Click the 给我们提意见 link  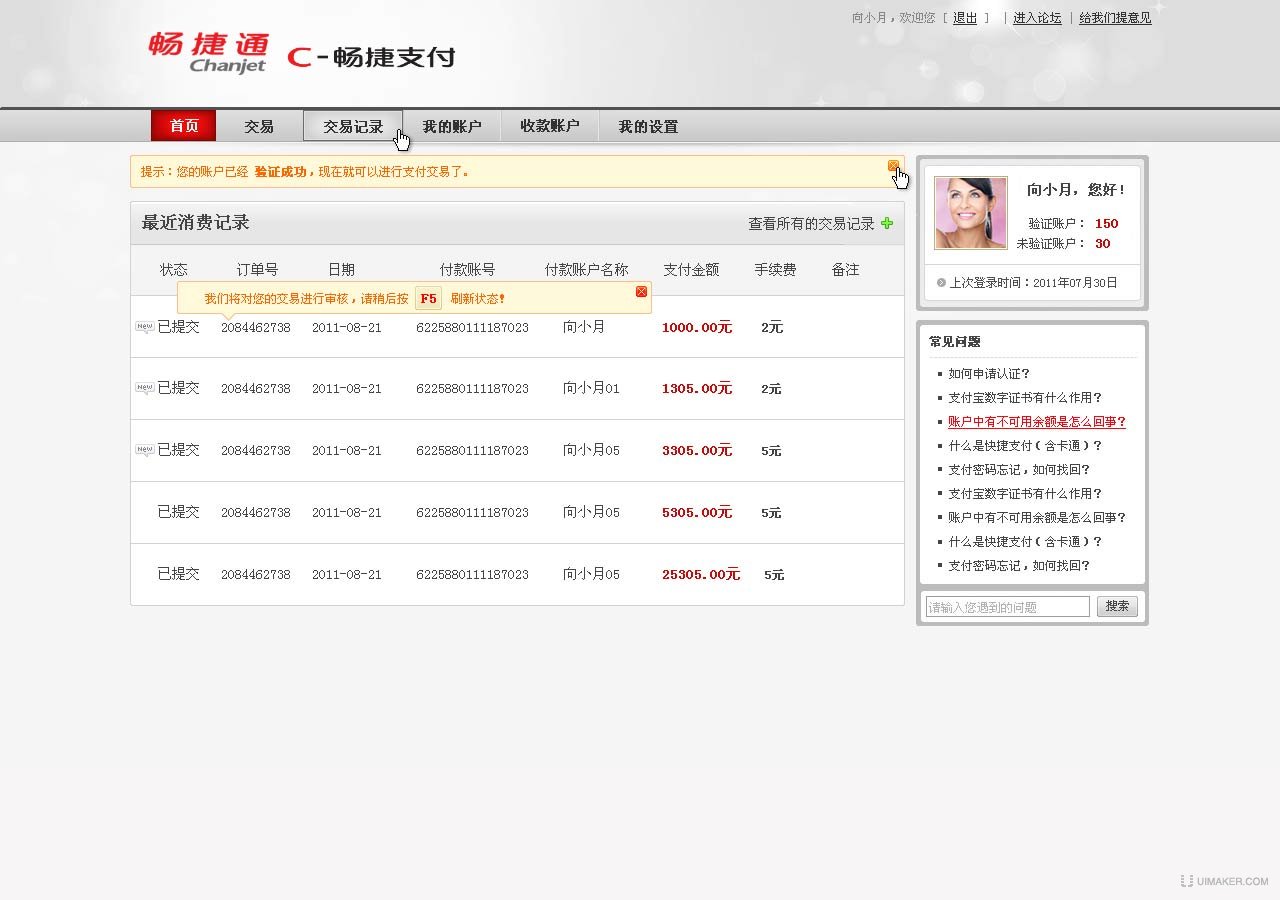click(1115, 18)
